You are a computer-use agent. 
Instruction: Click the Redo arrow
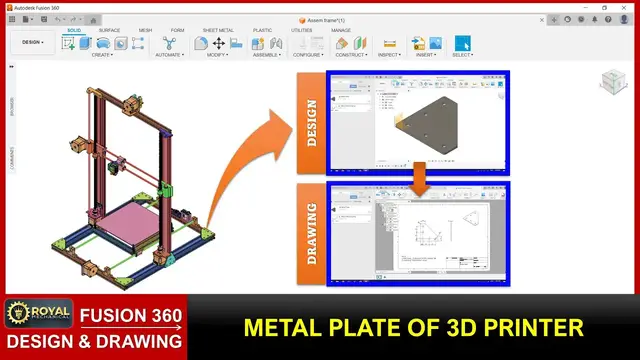74,19
